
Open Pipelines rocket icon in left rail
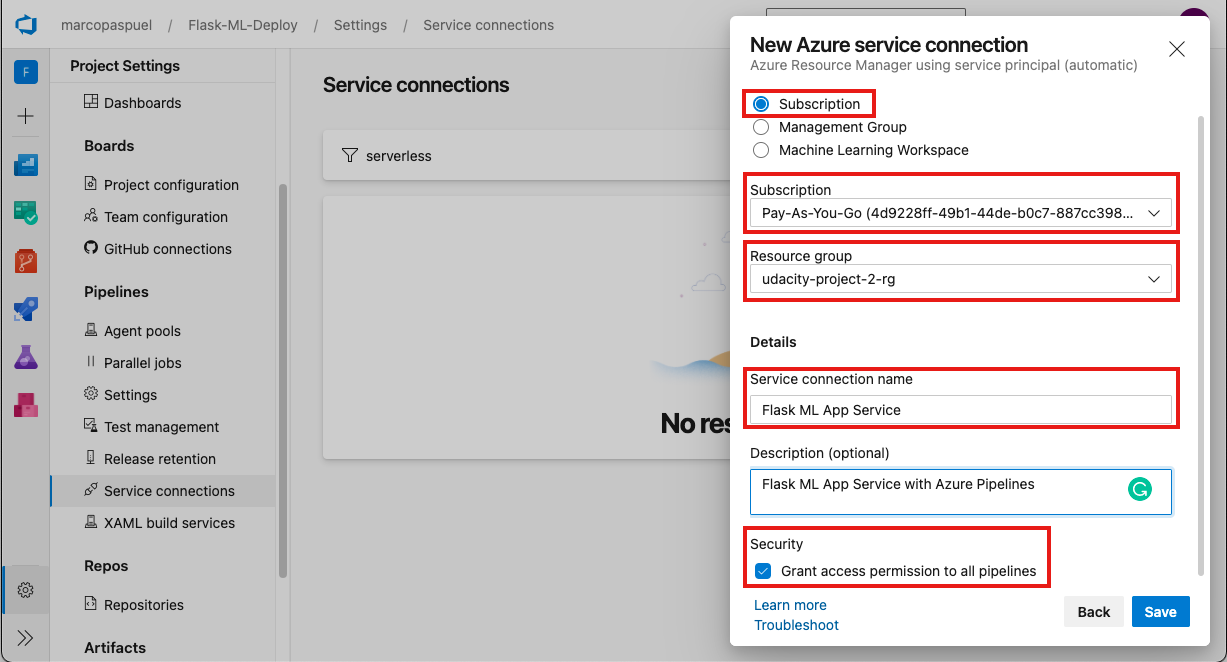25,309
